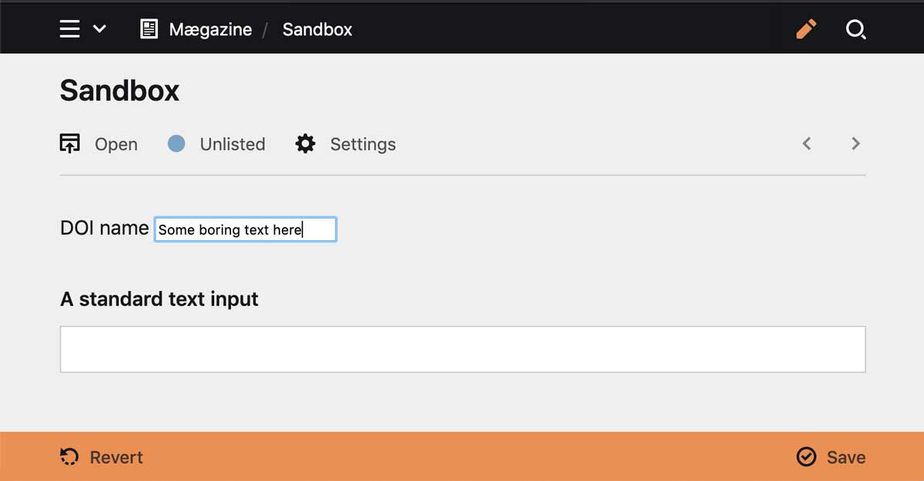Click the Open preview icon
The width and height of the screenshot is (924, 481).
pyautogui.click(x=70, y=144)
